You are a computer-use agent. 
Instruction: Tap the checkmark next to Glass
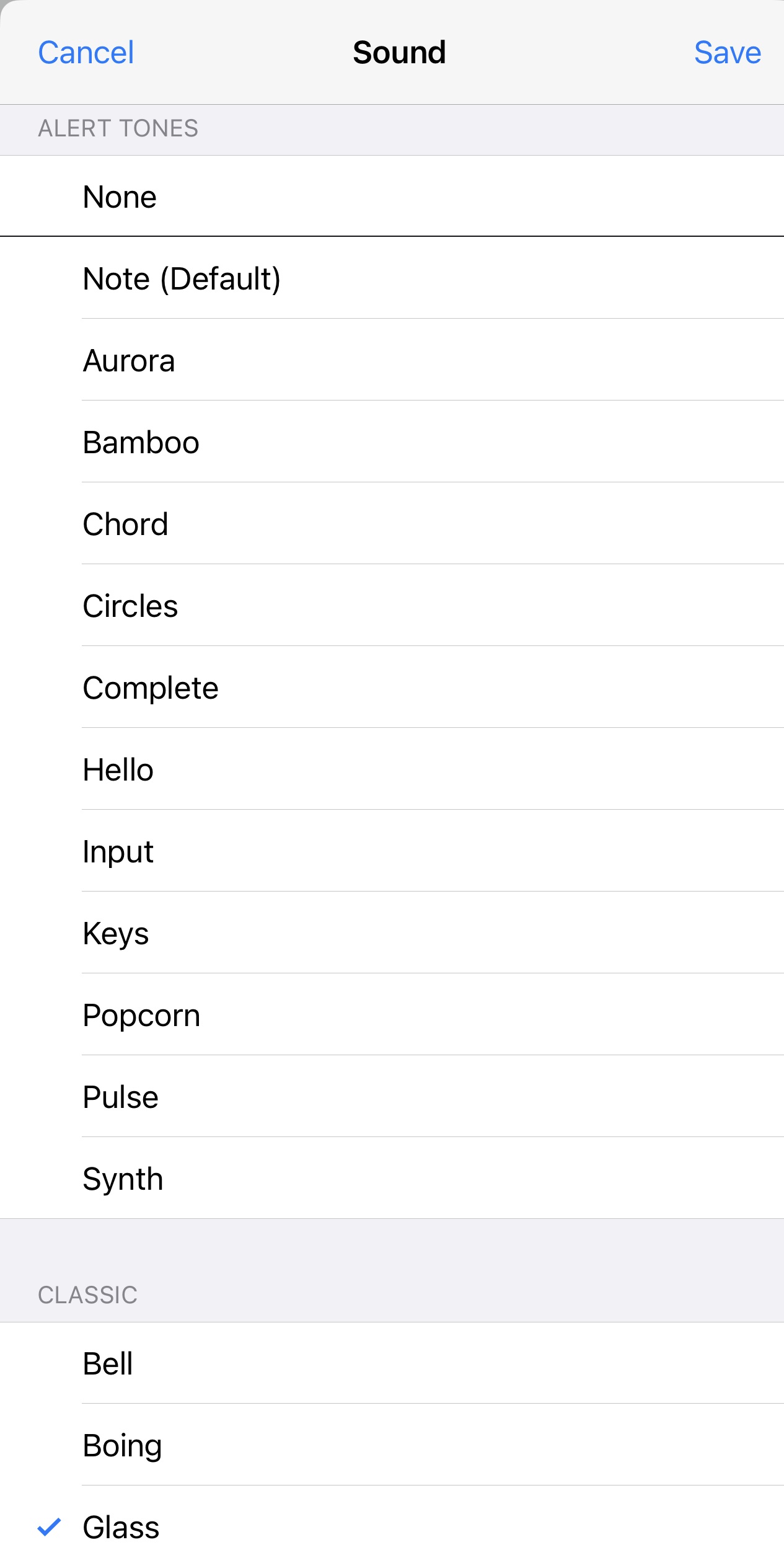(48, 1527)
